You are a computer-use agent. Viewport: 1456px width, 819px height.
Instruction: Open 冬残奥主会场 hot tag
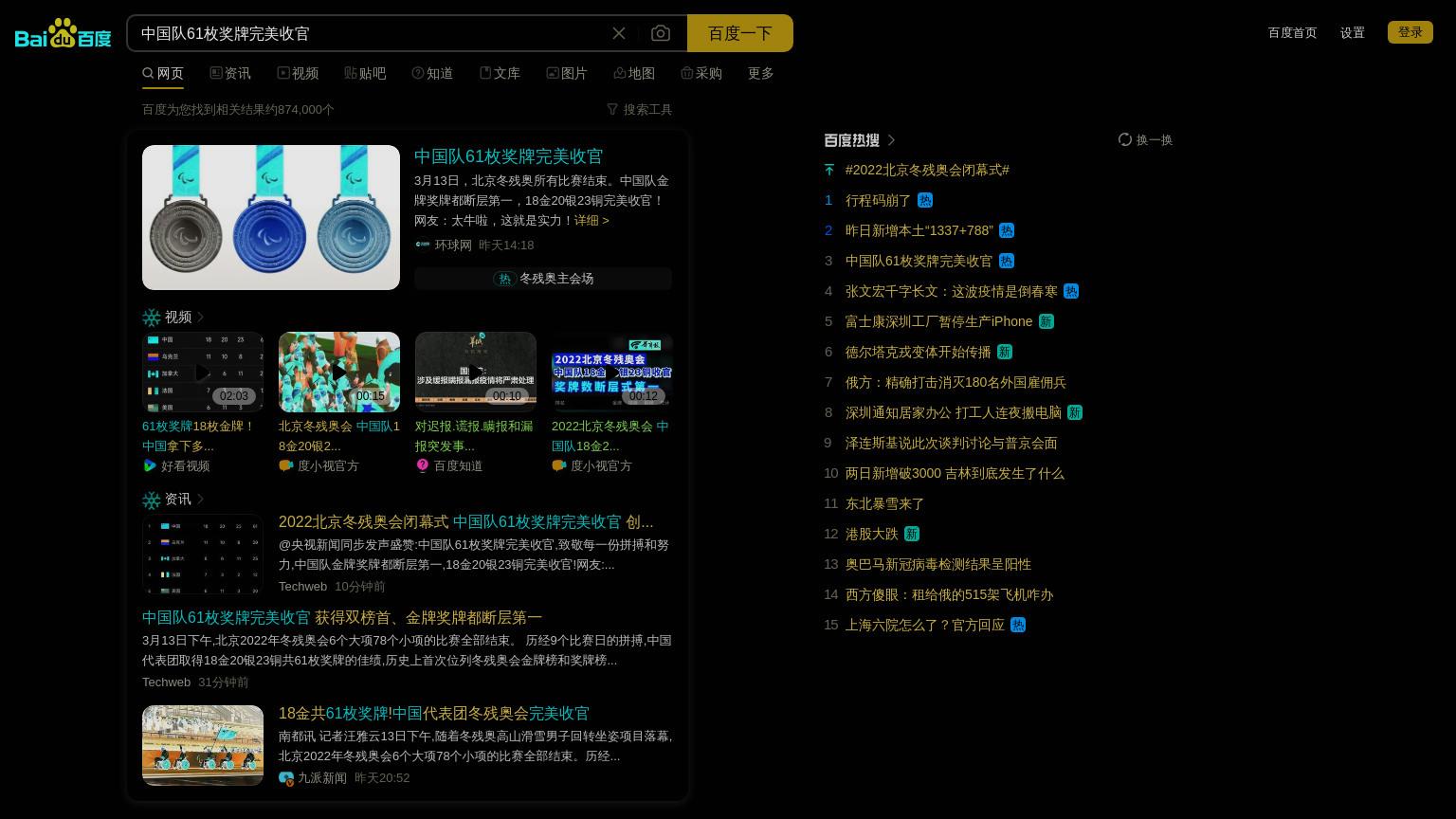click(543, 279)
